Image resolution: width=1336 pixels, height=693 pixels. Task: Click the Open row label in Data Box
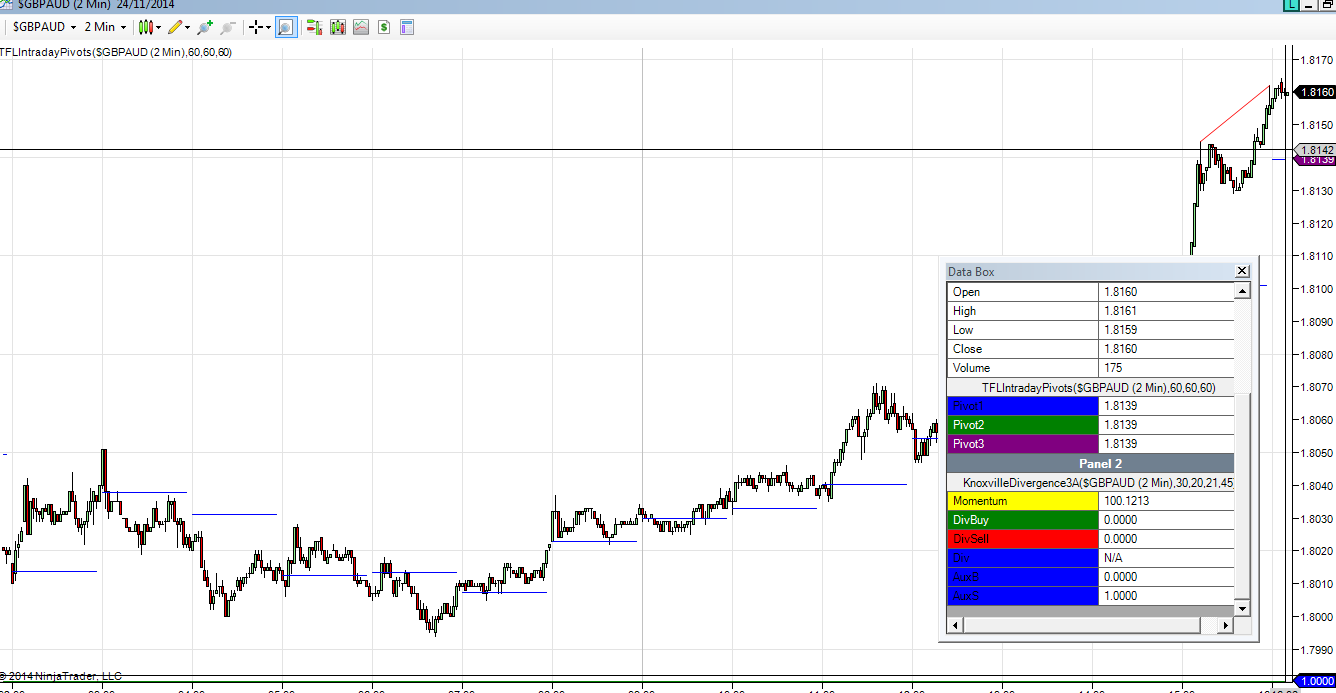coord(1022,292)
